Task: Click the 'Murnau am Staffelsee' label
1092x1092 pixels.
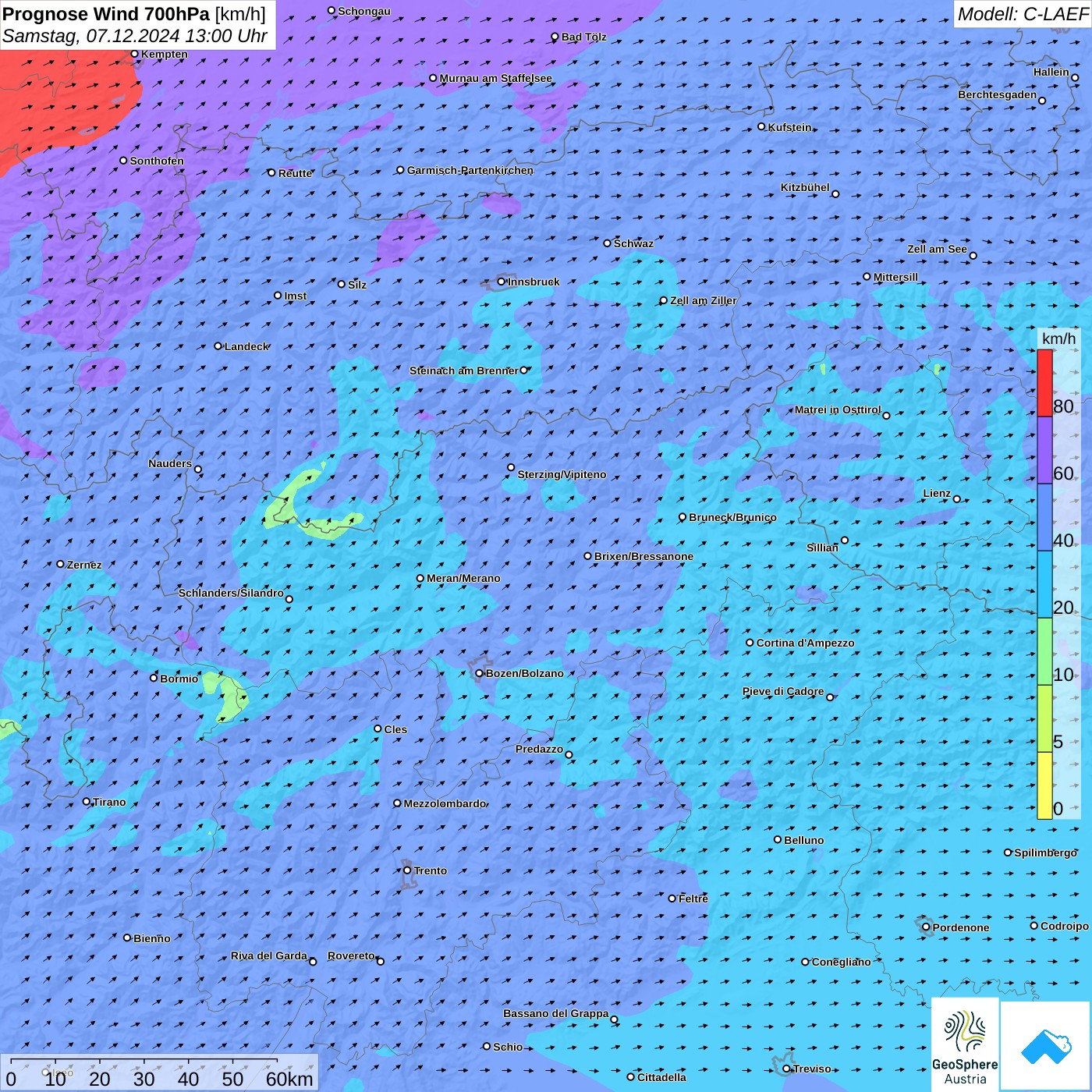Action: coord(496,78)
